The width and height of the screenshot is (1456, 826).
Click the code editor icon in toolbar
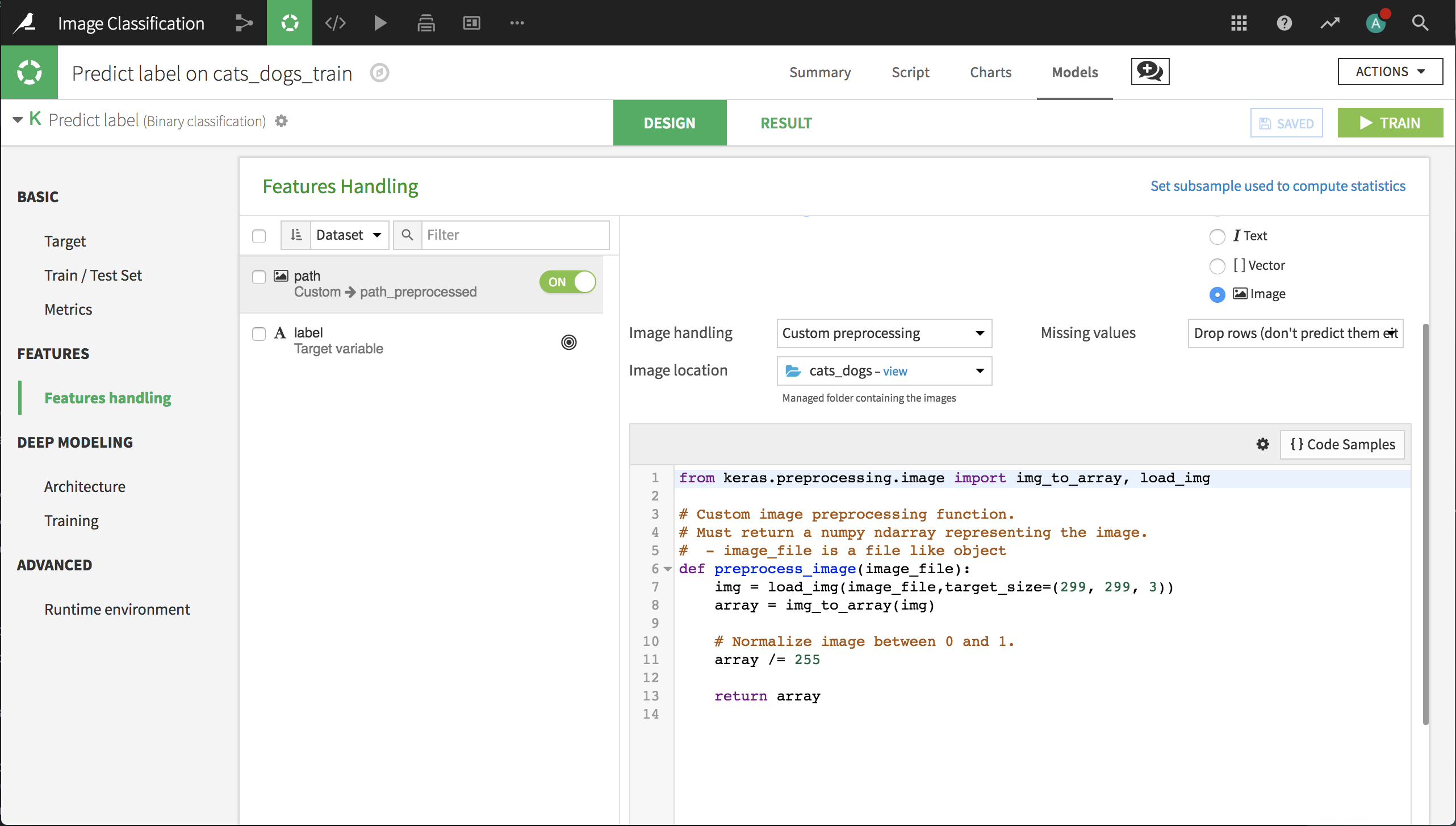point(335,22)
